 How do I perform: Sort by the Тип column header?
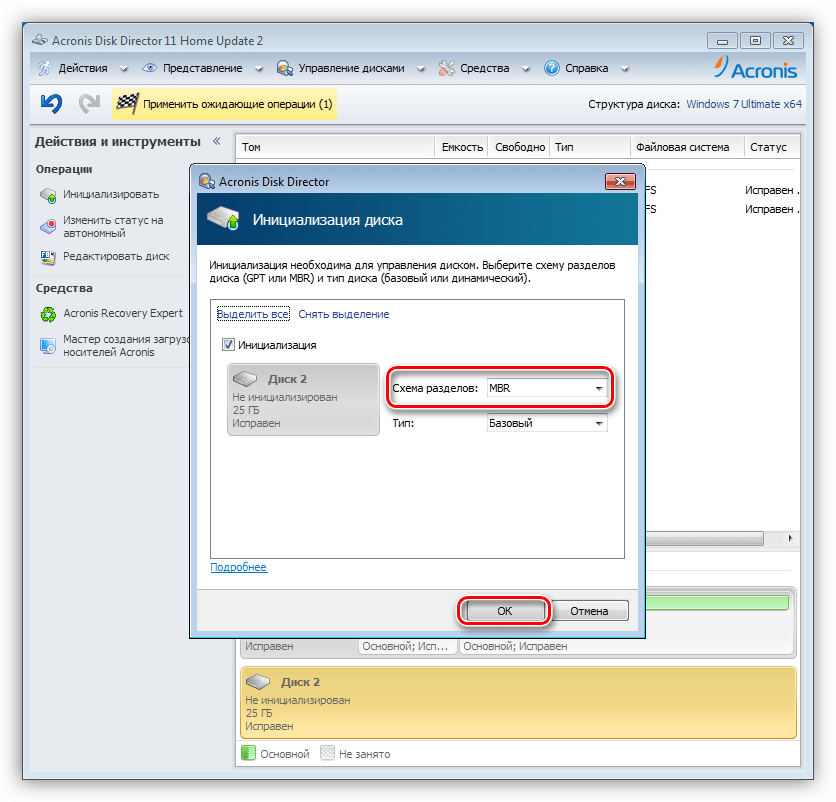pos(590,147)
